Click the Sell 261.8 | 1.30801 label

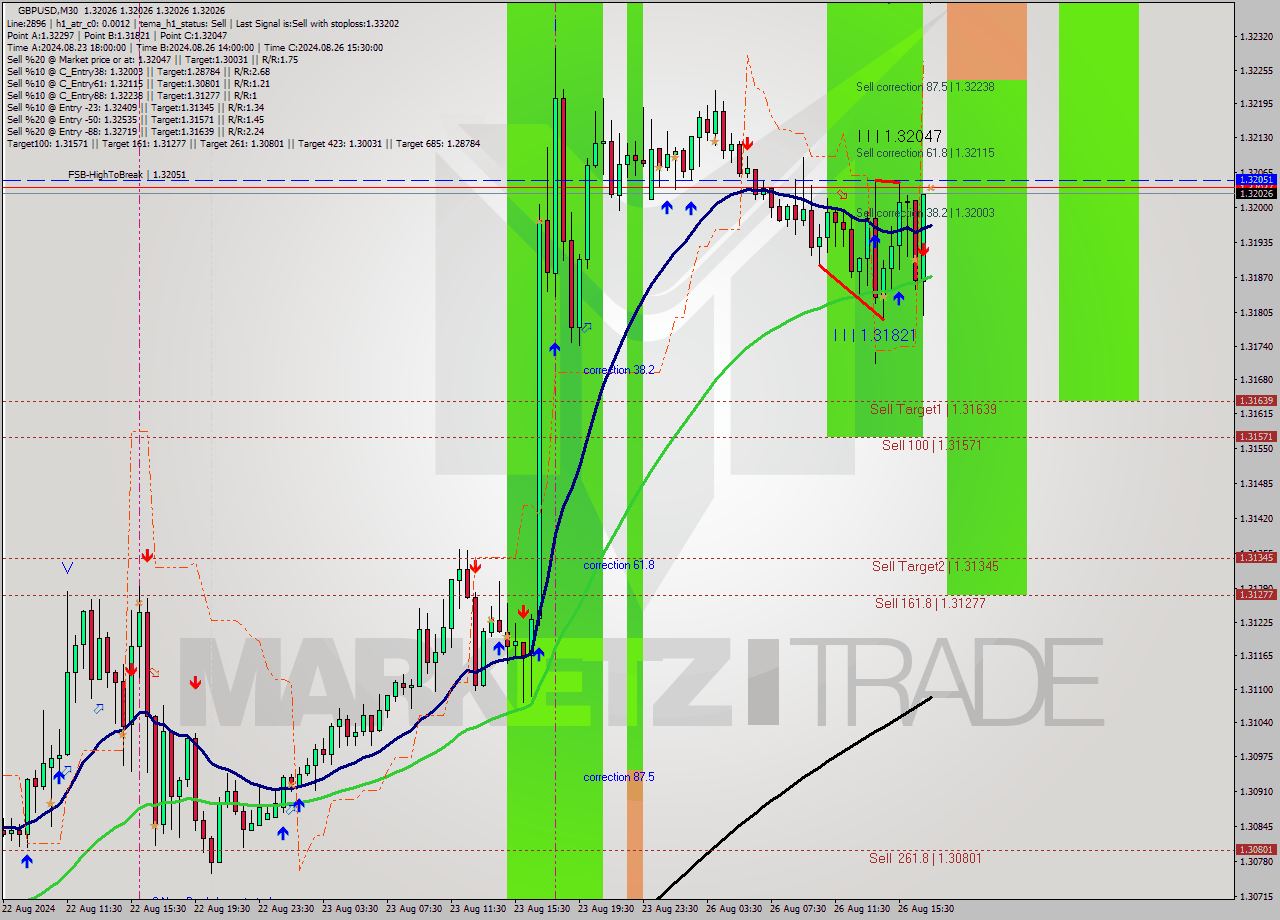point(925,858)
